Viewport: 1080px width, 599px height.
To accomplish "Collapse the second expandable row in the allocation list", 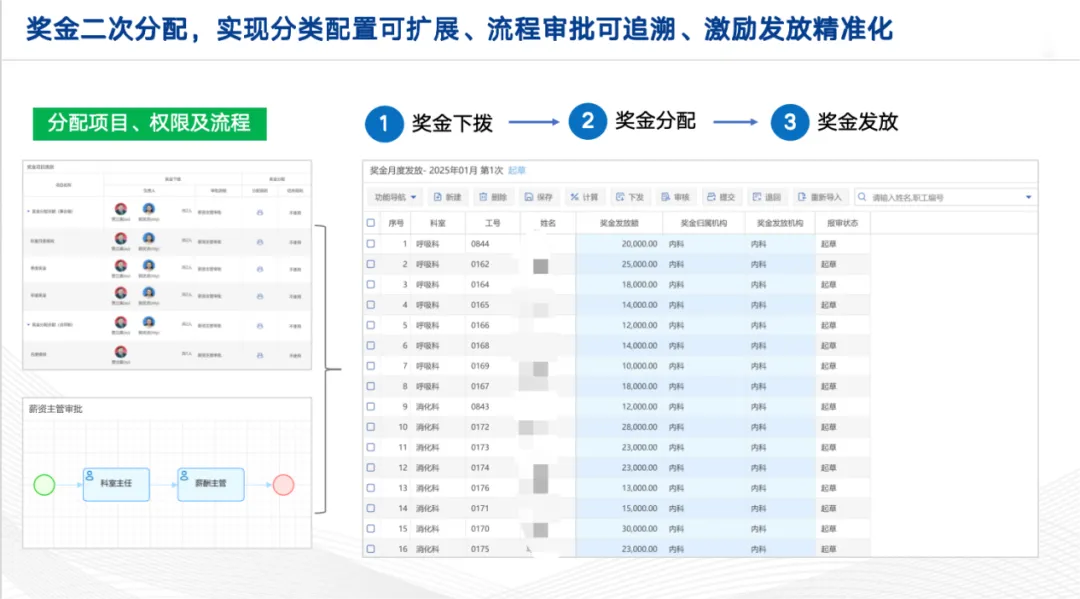I will [28, 325].
